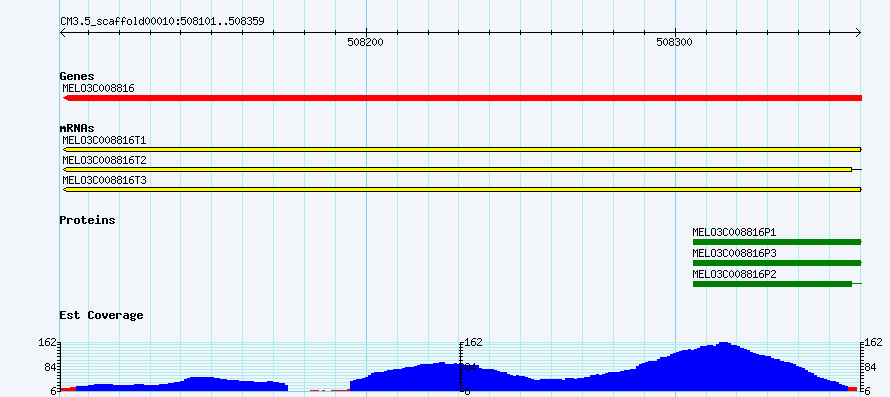Screen dimensions: 890x397
Task: Click the MELO3C008816P2 green protein bar
Action: (x=773, y=283)
